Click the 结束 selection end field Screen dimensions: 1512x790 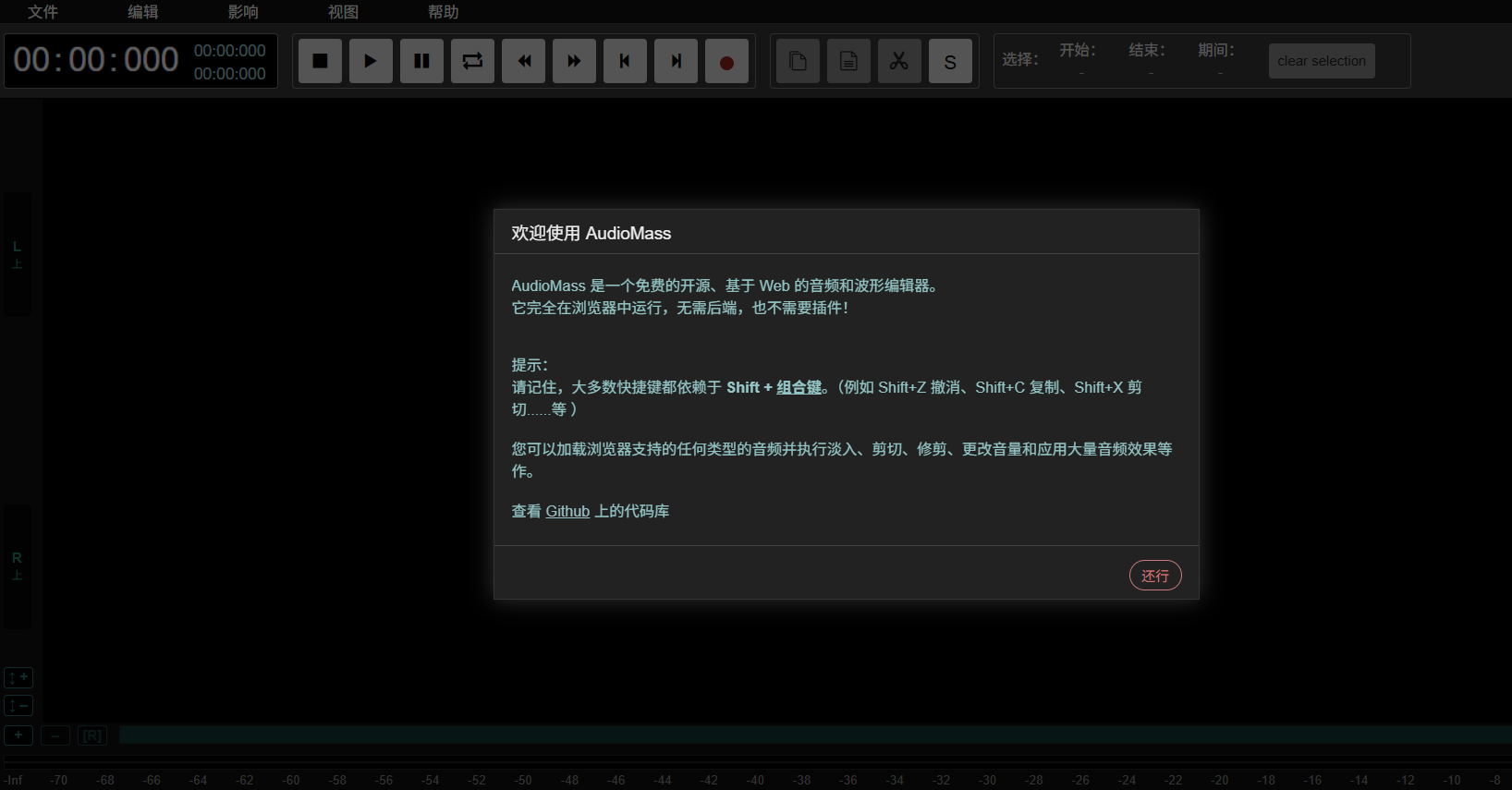click(x=1148, y=61)
